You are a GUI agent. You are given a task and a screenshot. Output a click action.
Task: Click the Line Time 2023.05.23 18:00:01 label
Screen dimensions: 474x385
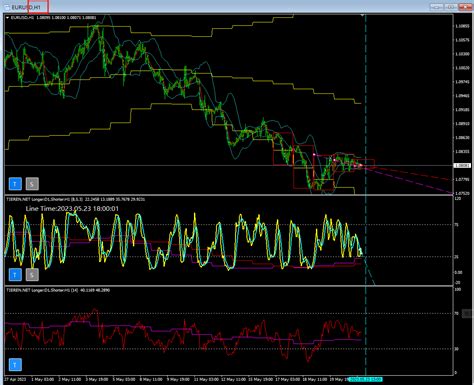click(x=72, y=209)
